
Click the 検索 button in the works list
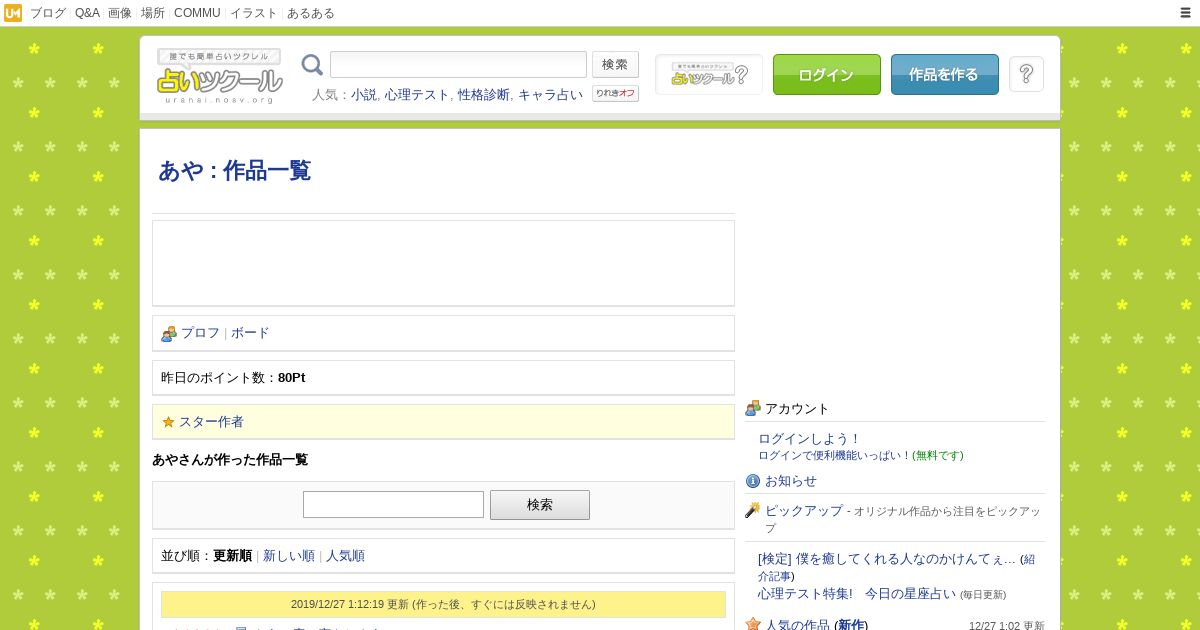click(539, 505)
